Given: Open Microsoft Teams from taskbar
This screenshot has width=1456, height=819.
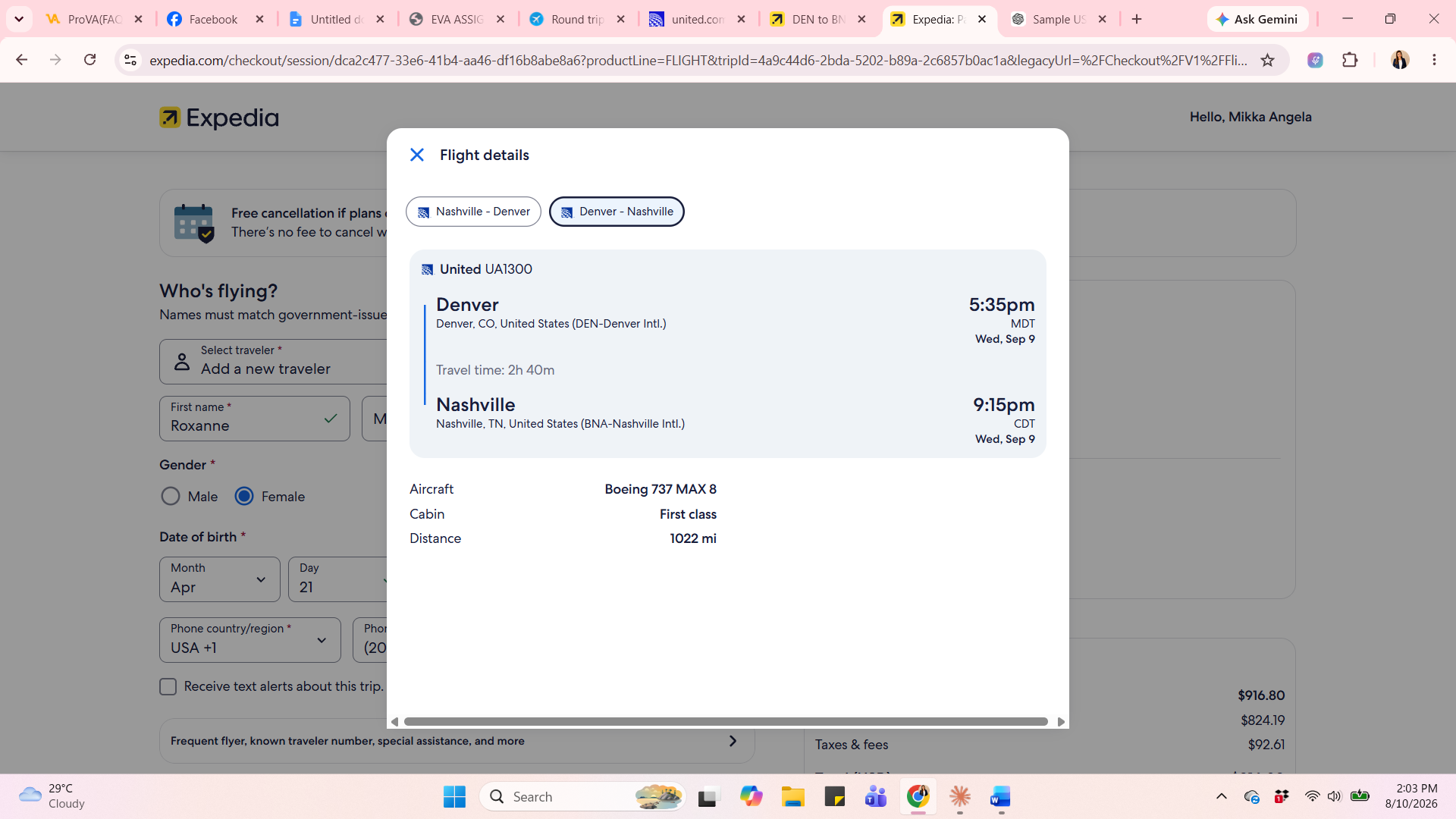Looking at the screenshot, I should 876,797.
